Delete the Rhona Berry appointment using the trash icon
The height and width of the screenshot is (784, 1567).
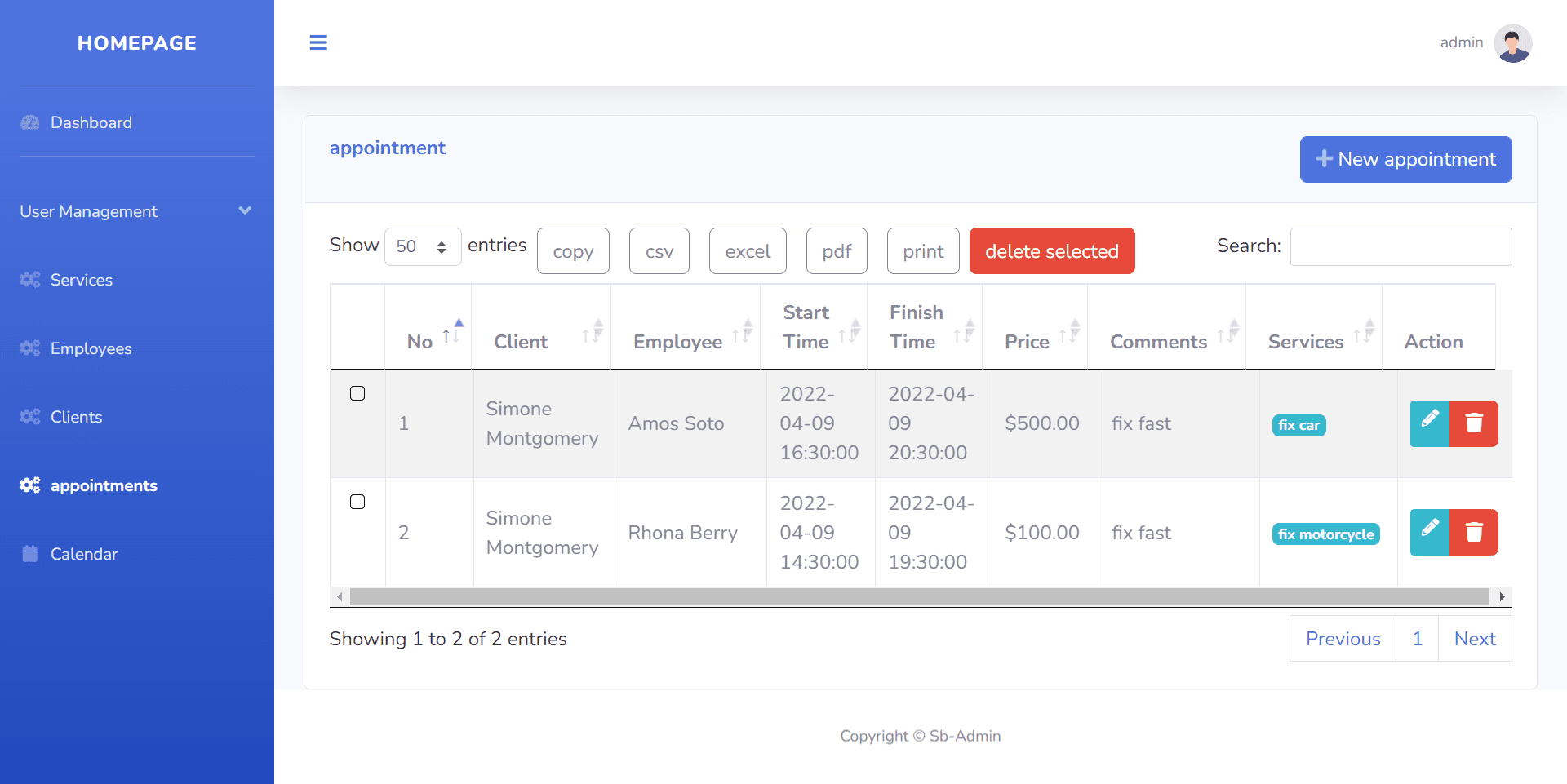coord(1474,532)
